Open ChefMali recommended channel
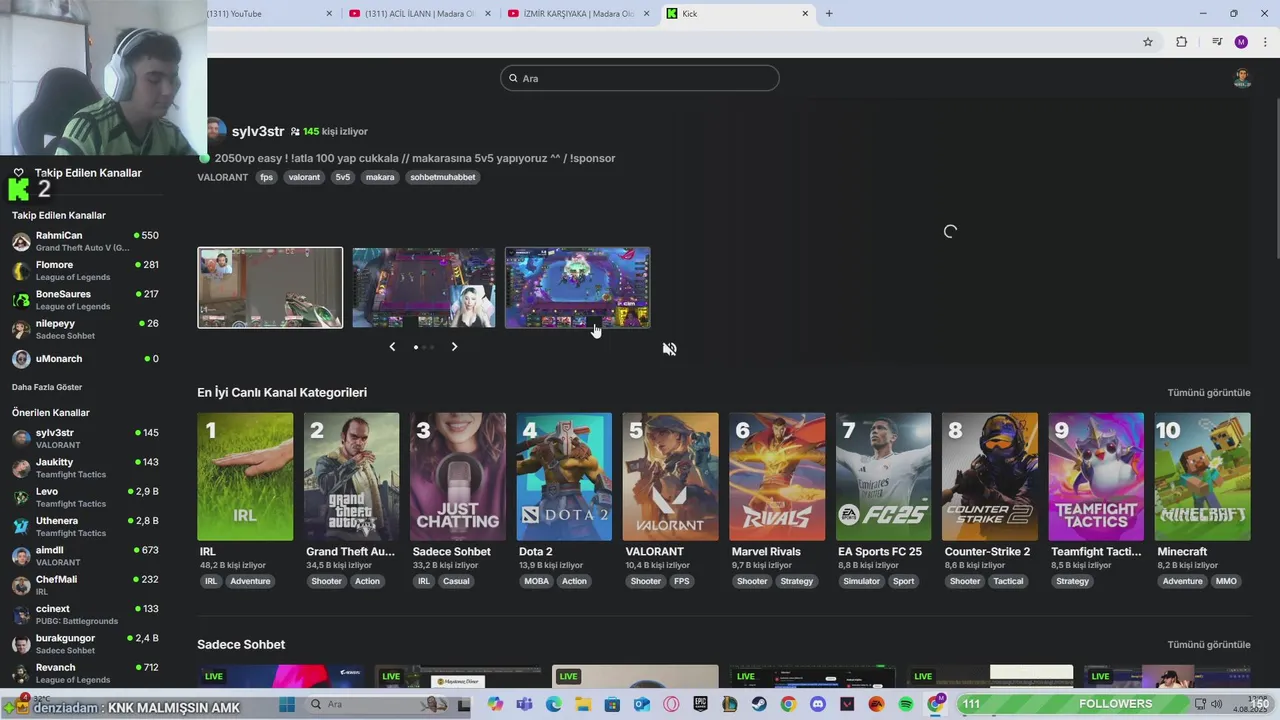1280x720 pixels. pyautogui.click(x=85, y=585)
